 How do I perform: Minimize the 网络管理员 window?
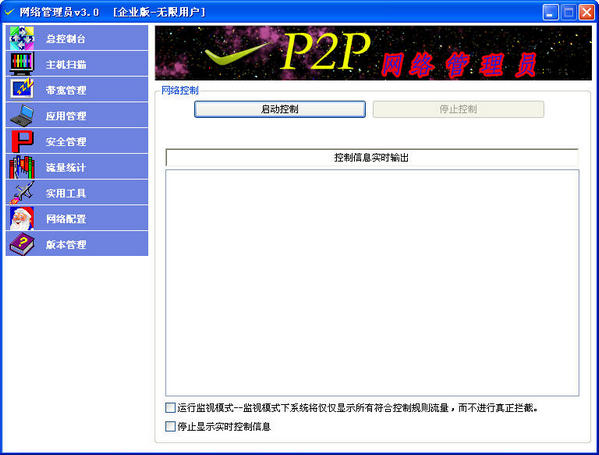click(x=550, y=12)
